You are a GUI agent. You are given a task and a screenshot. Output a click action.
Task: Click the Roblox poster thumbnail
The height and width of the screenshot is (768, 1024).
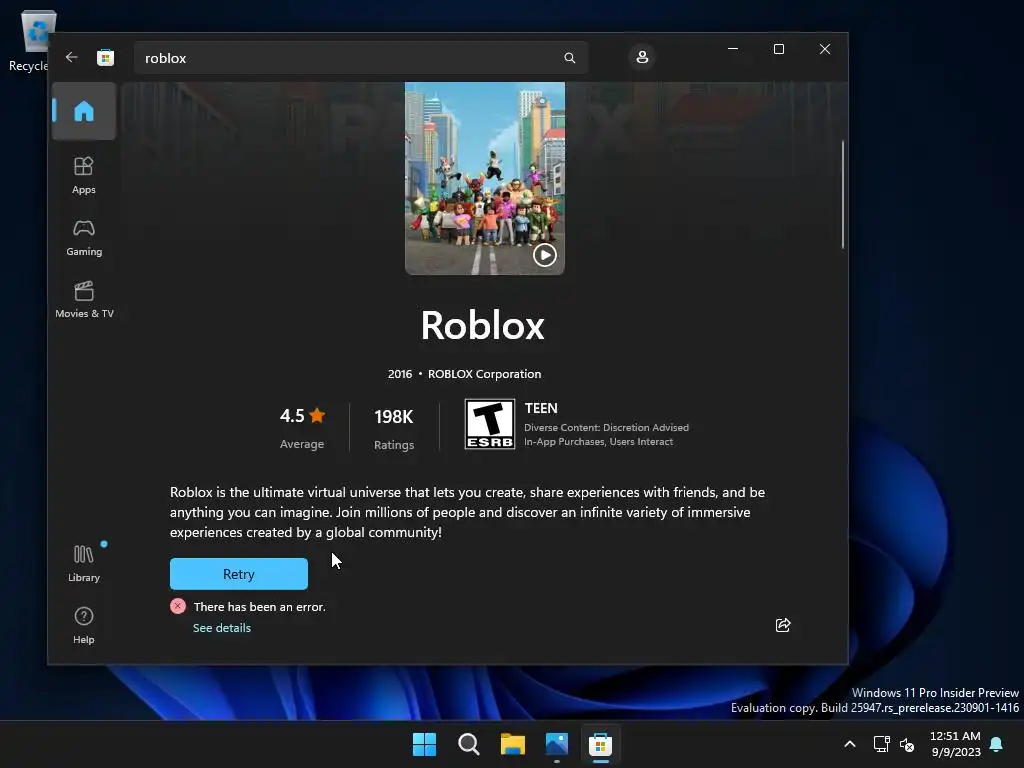tap(485, 178)
